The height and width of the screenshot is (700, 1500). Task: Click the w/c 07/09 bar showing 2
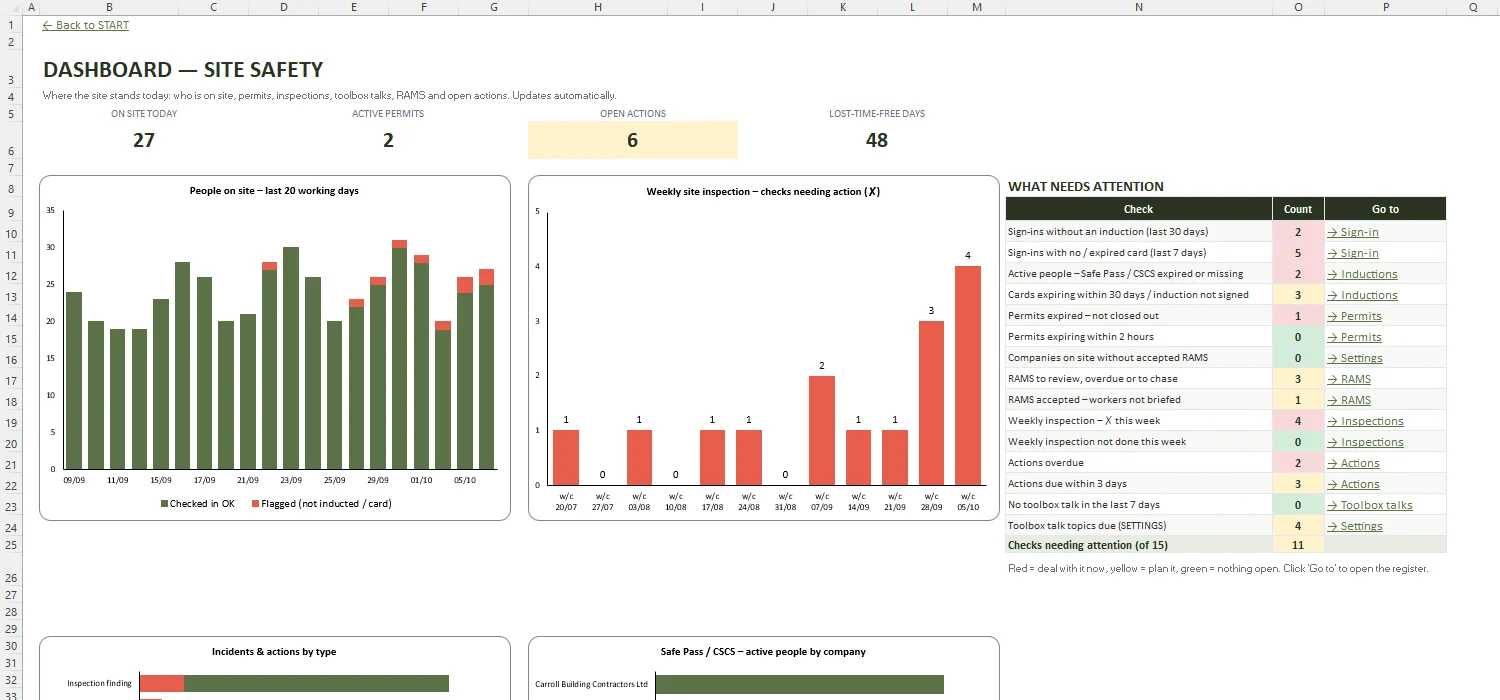(822, 430)
